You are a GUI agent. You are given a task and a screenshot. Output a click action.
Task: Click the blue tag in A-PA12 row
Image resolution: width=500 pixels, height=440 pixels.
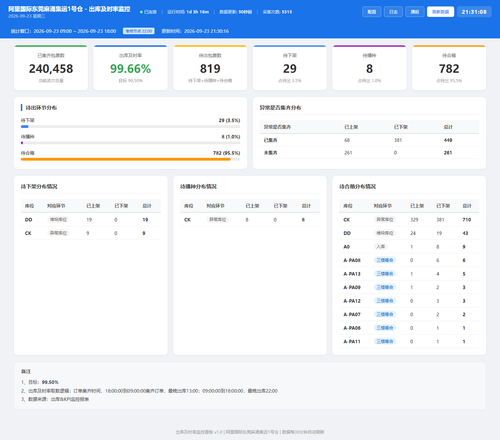pos(385,301)
